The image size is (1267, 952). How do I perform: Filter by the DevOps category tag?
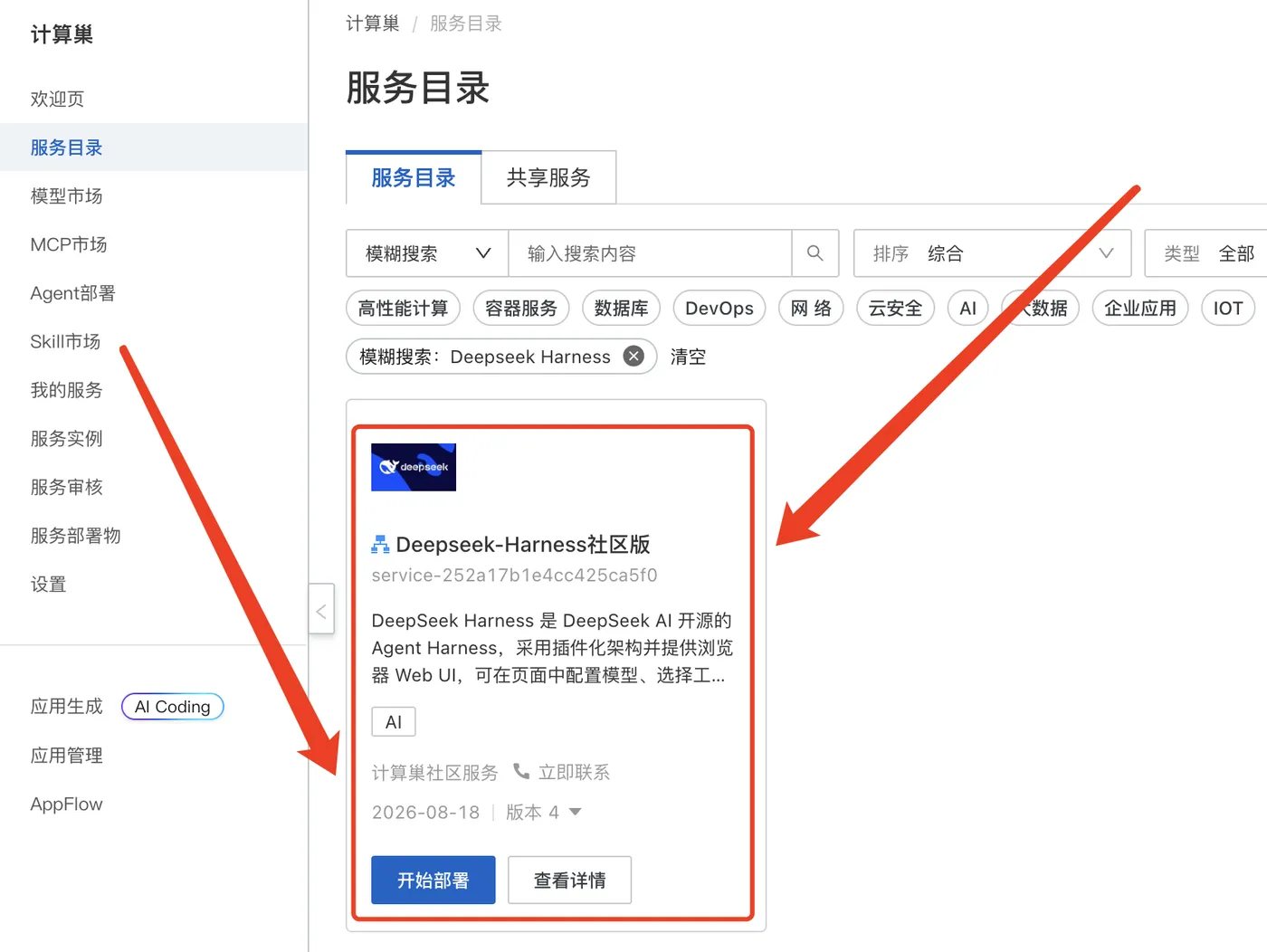click(719, 309)
